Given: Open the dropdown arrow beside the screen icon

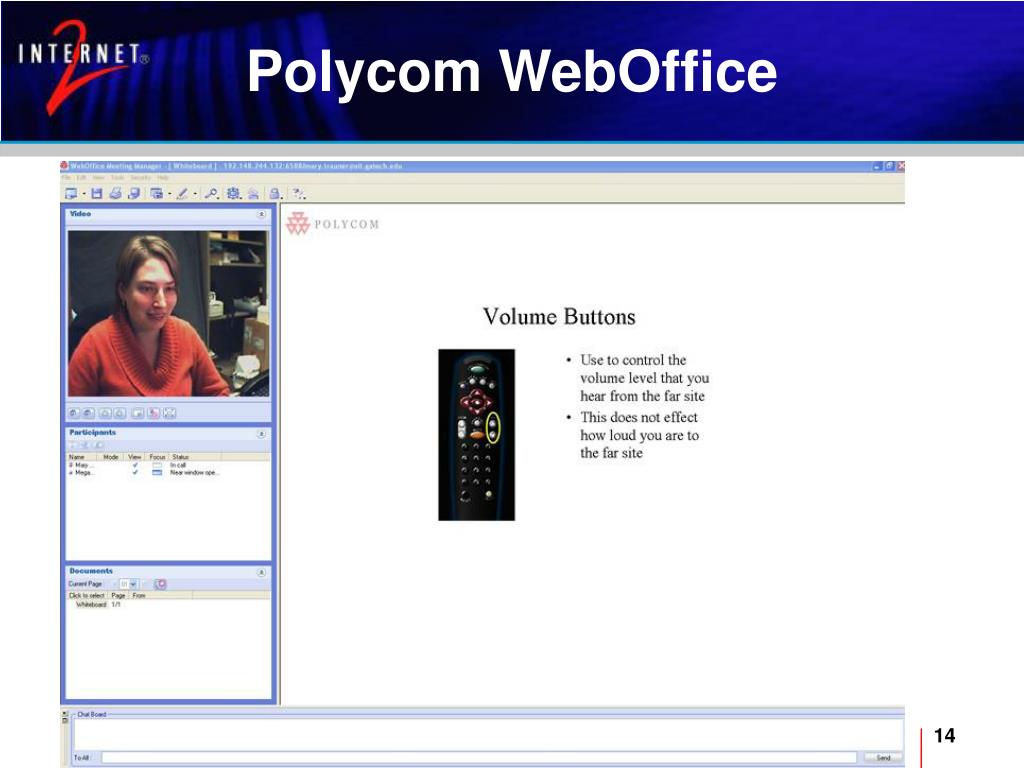Looking at the screenshot, I should pos(84,194).
